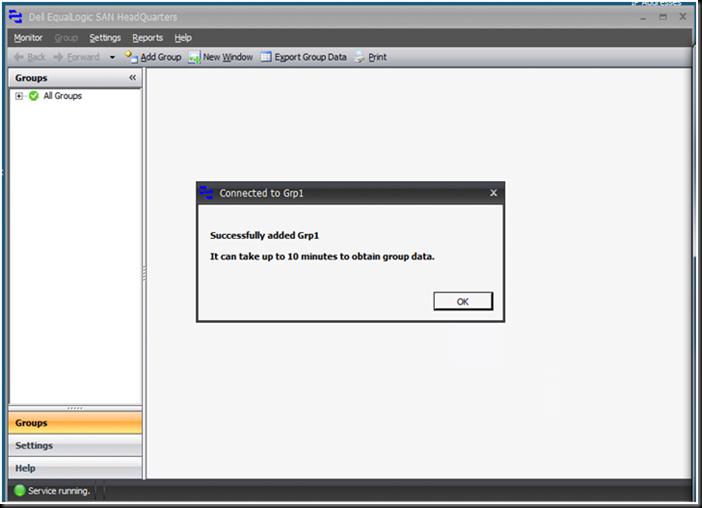Viewport: 702px width, 508px height.
Task: Maximize the SAN HeadQuarters window
Action: click(x=663, y=17)
